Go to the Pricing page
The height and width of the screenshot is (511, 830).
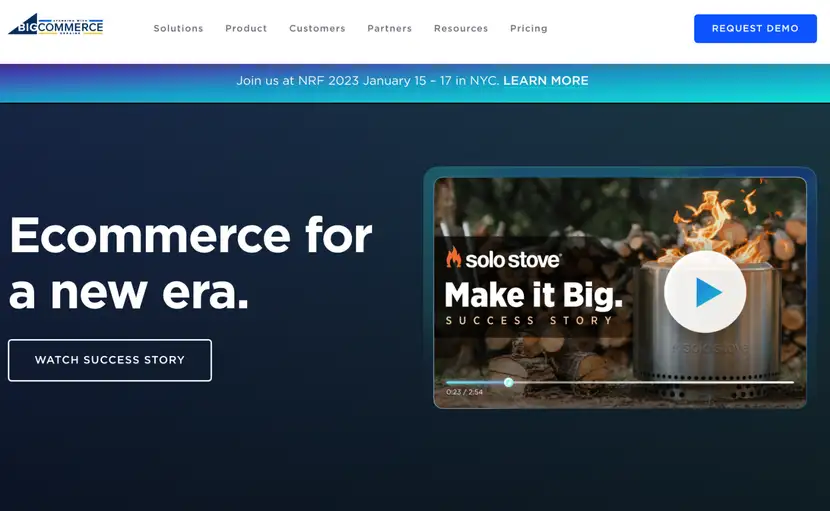(529, 29)
